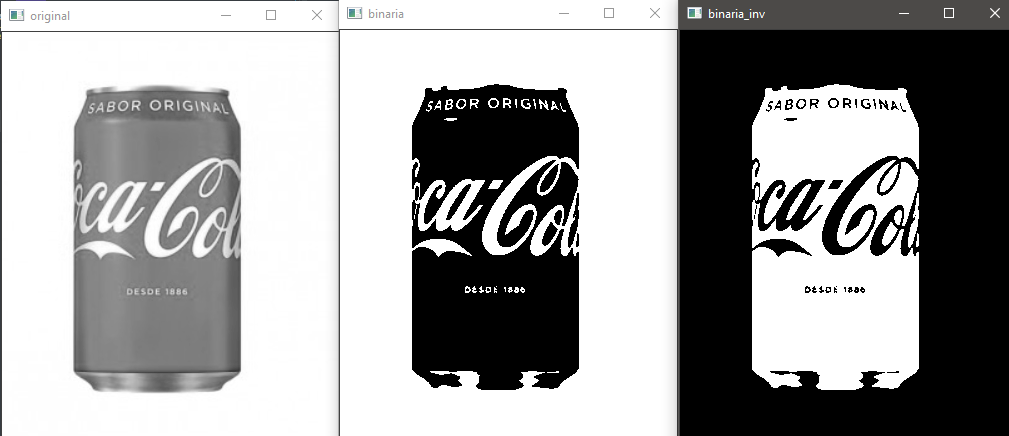Minimize the binaria_inv window
Image resolution: width=1009 pixels, height=436 pixels.
(903, 13)
